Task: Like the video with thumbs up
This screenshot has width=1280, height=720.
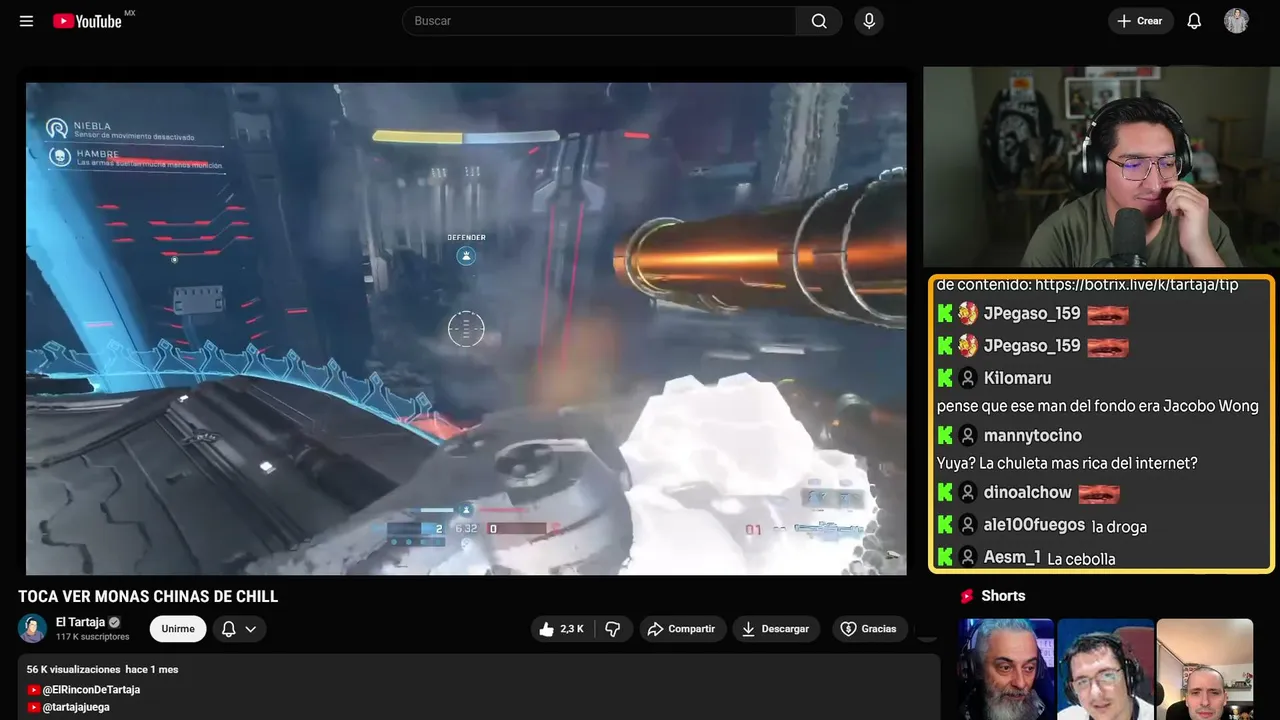Action: click(x=562, y=629)
